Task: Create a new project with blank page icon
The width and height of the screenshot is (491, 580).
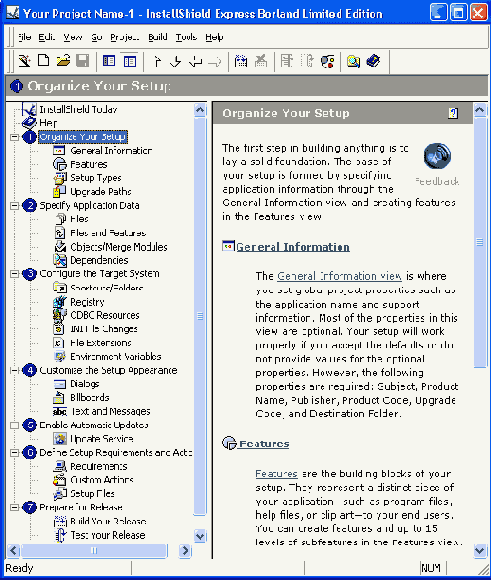Action: click(x=44, y=61)
